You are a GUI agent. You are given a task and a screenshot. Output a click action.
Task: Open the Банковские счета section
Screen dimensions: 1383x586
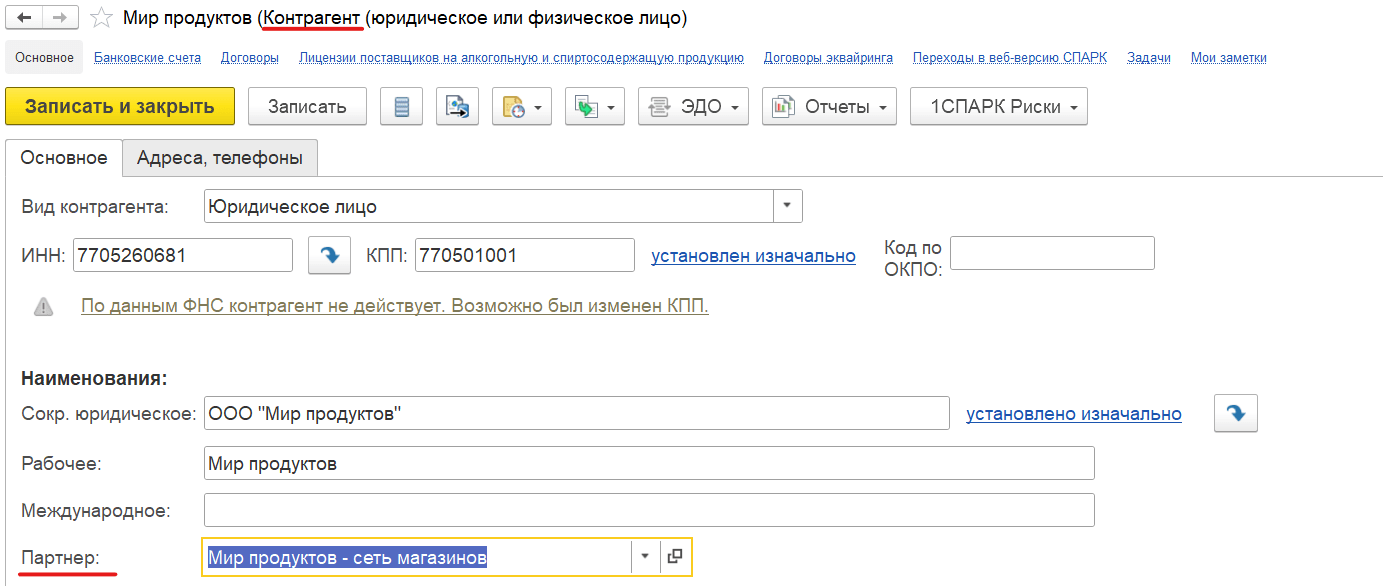(x=148, y=58)
